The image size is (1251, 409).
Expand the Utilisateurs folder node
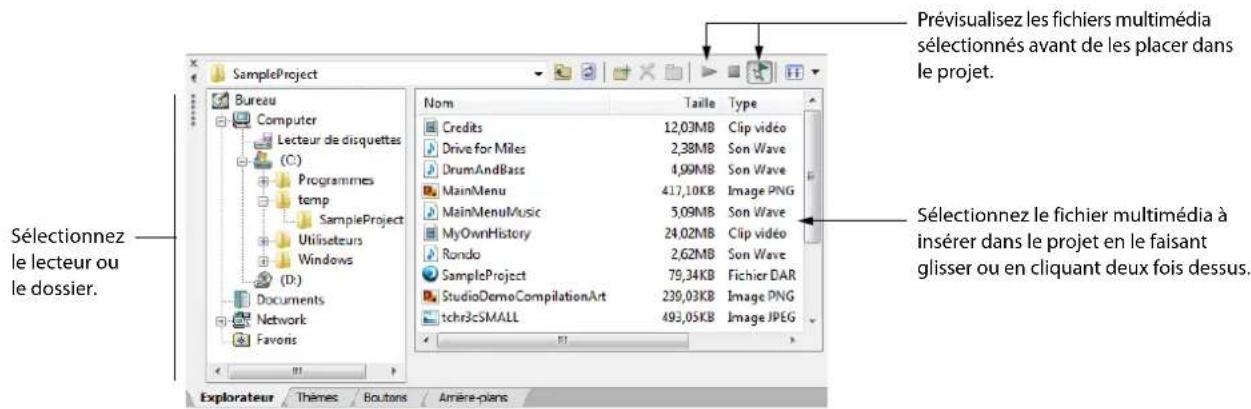coord(265,240)
